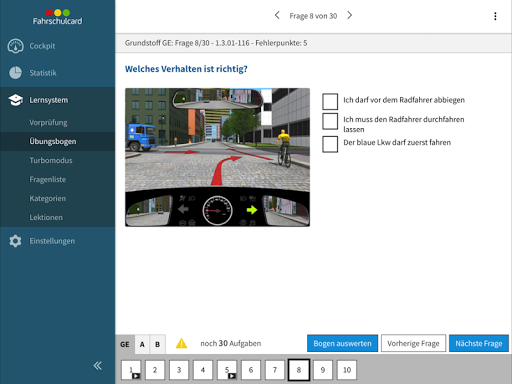Click the yellow warning triangle icon

(181, 343)
